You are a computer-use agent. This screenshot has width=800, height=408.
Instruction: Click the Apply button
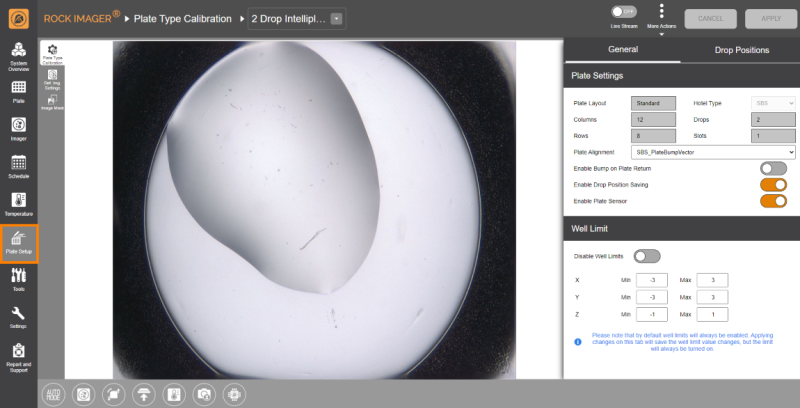pyautogui.click(x=770, y=18)
